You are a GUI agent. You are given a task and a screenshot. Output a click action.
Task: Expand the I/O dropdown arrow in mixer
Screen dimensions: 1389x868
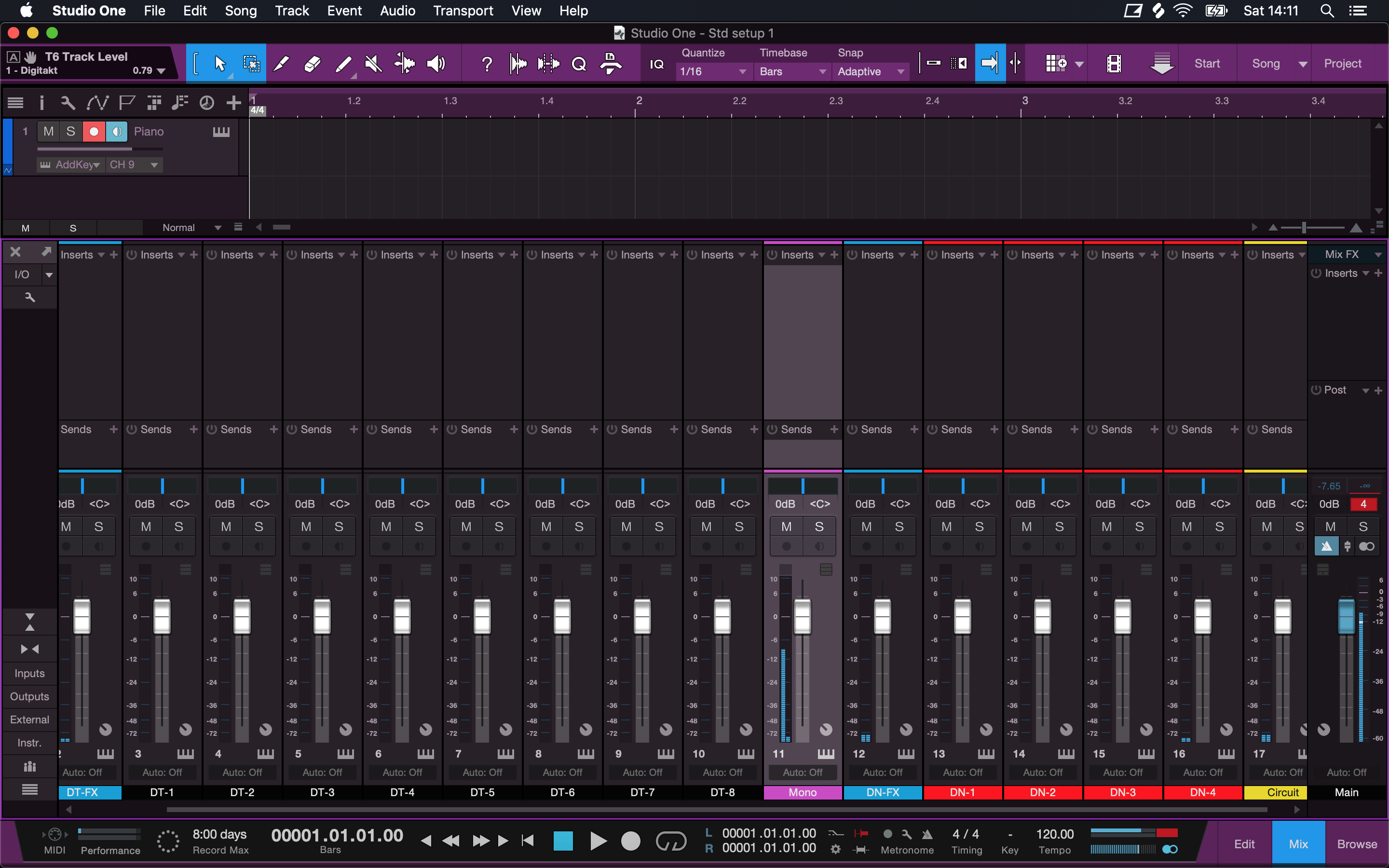coord(49,275)
